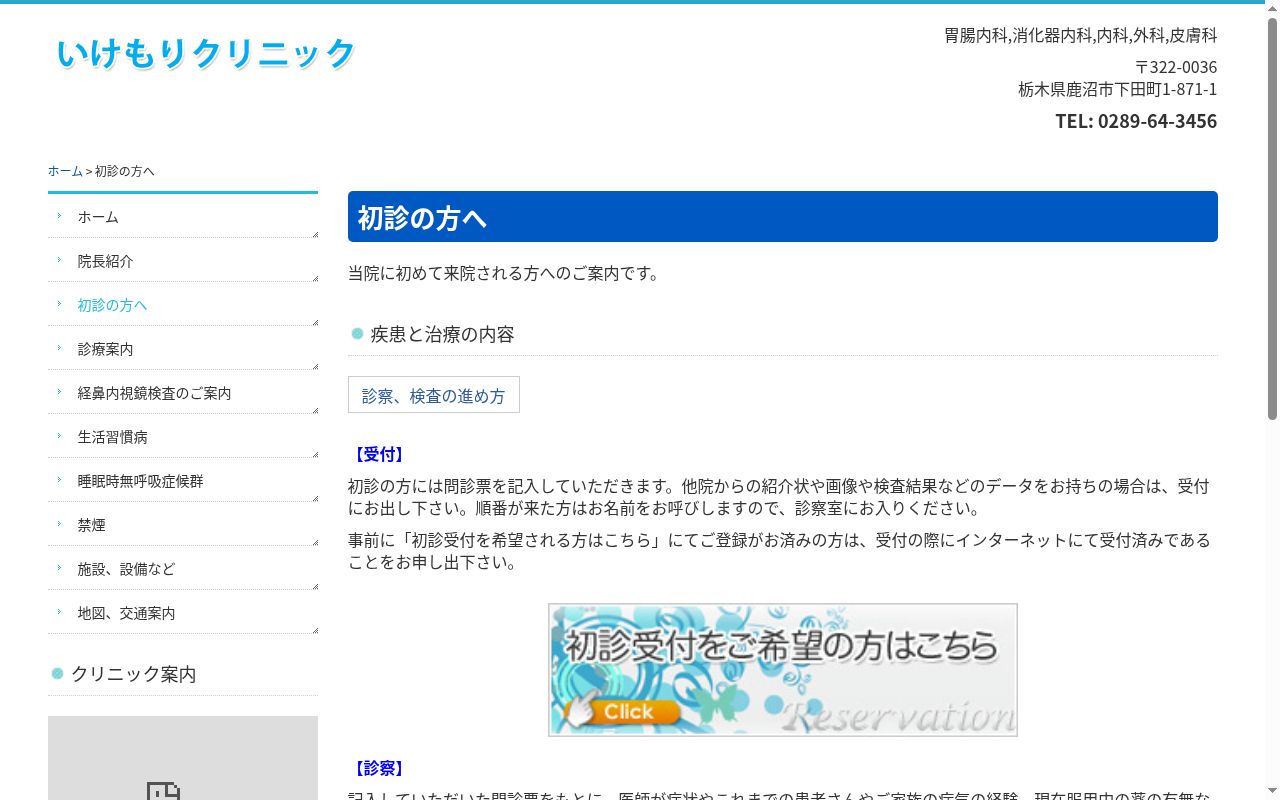The image size is (1280, 800).
Task: Click the 初診の方へ blue page heading
Action: click(x=783, y=217)
